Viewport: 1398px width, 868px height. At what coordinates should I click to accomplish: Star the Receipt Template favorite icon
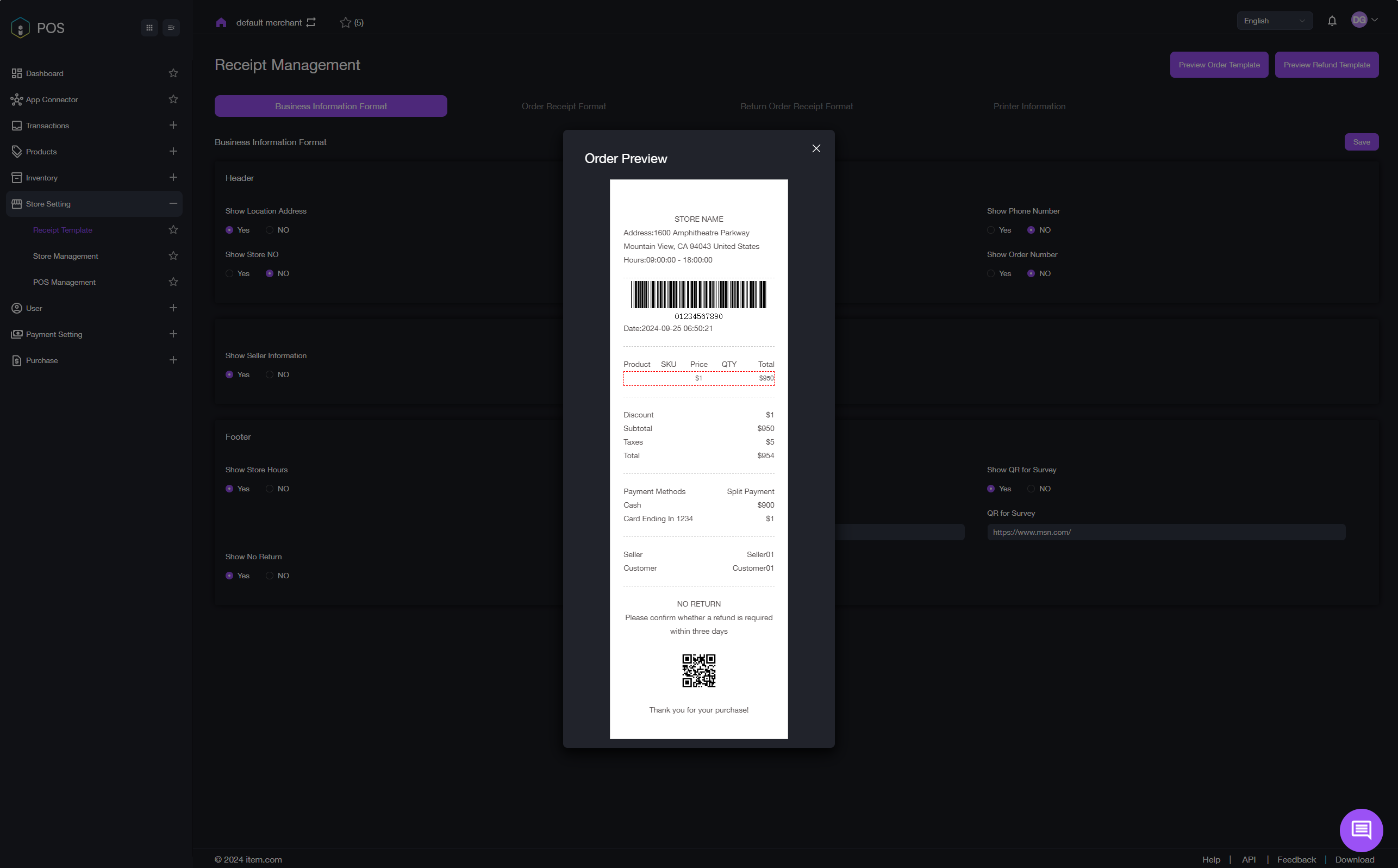173,229
